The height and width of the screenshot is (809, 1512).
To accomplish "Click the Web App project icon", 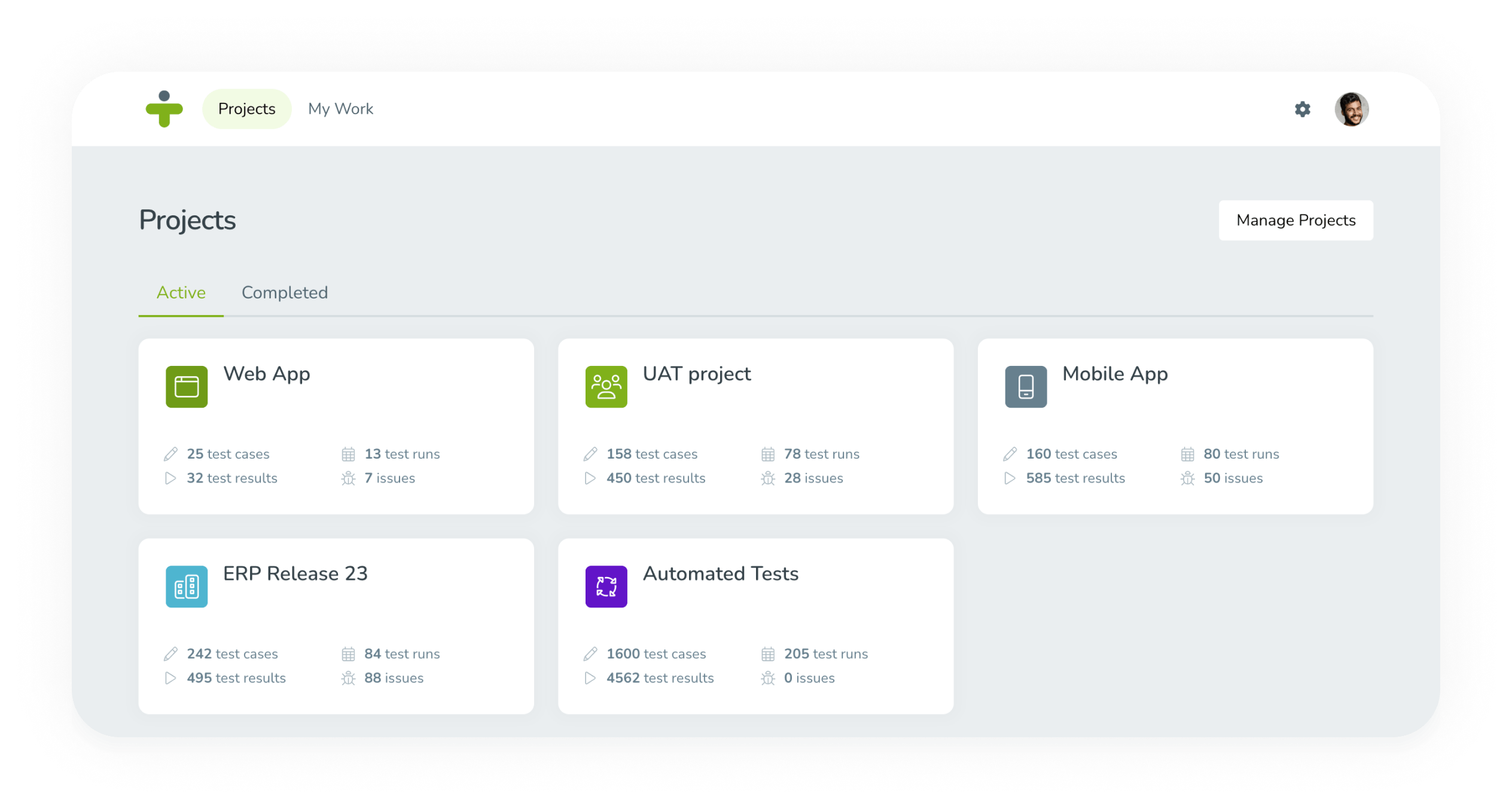I will pyautogui.click(x=187, y=387).
